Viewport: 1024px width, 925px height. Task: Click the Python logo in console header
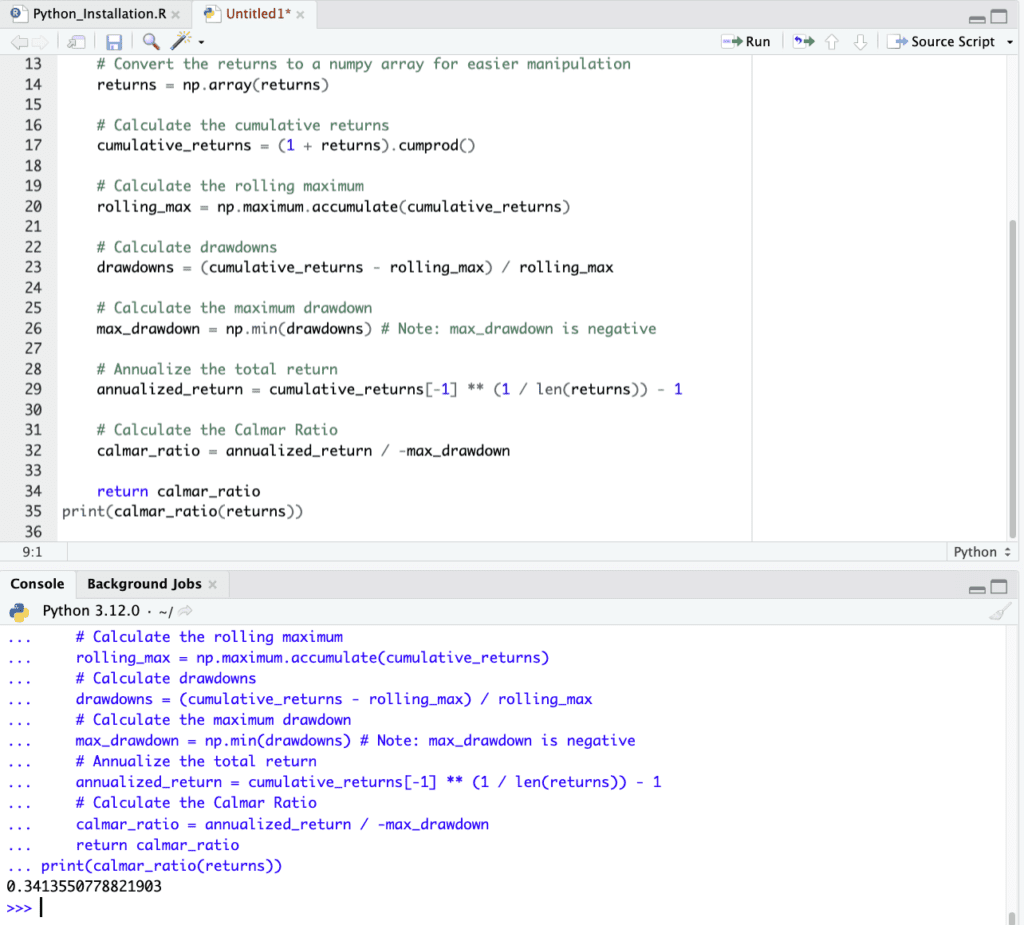19,611
